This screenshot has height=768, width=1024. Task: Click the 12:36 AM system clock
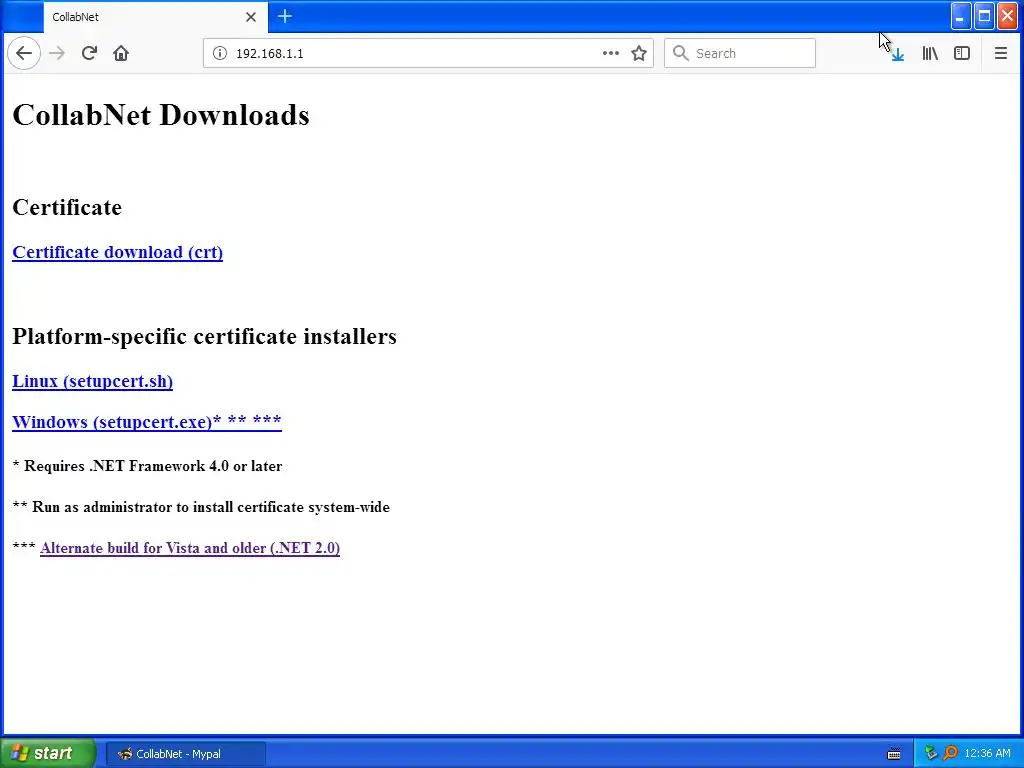pyautogui.click(x=987, y=754)
